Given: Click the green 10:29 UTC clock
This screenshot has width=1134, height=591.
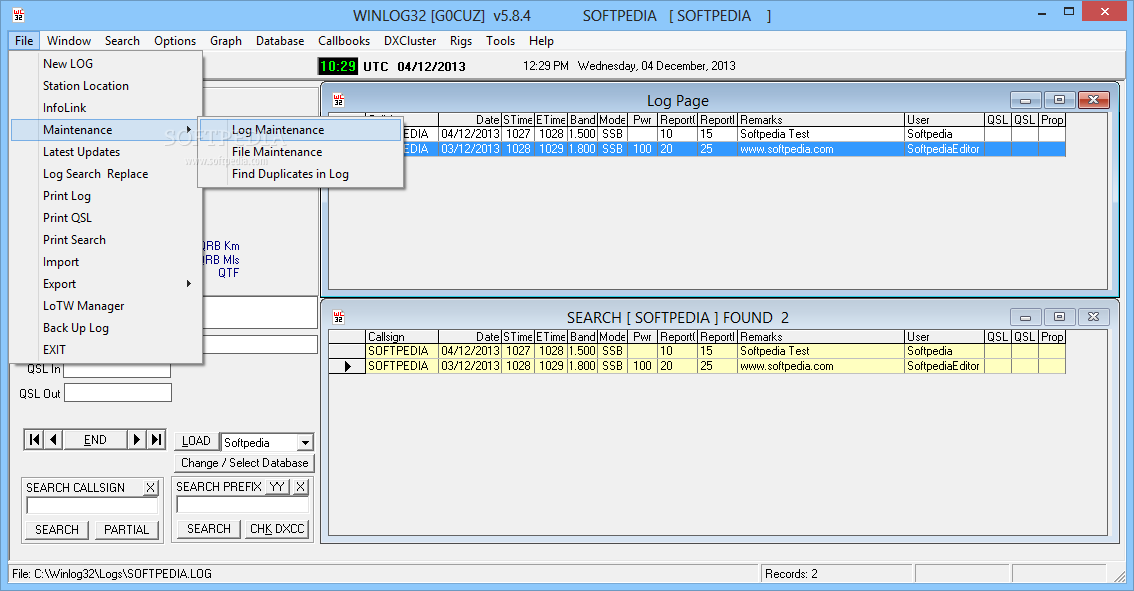Looking at the screenshot, I should pyautogui.click(x=337, y=66).
